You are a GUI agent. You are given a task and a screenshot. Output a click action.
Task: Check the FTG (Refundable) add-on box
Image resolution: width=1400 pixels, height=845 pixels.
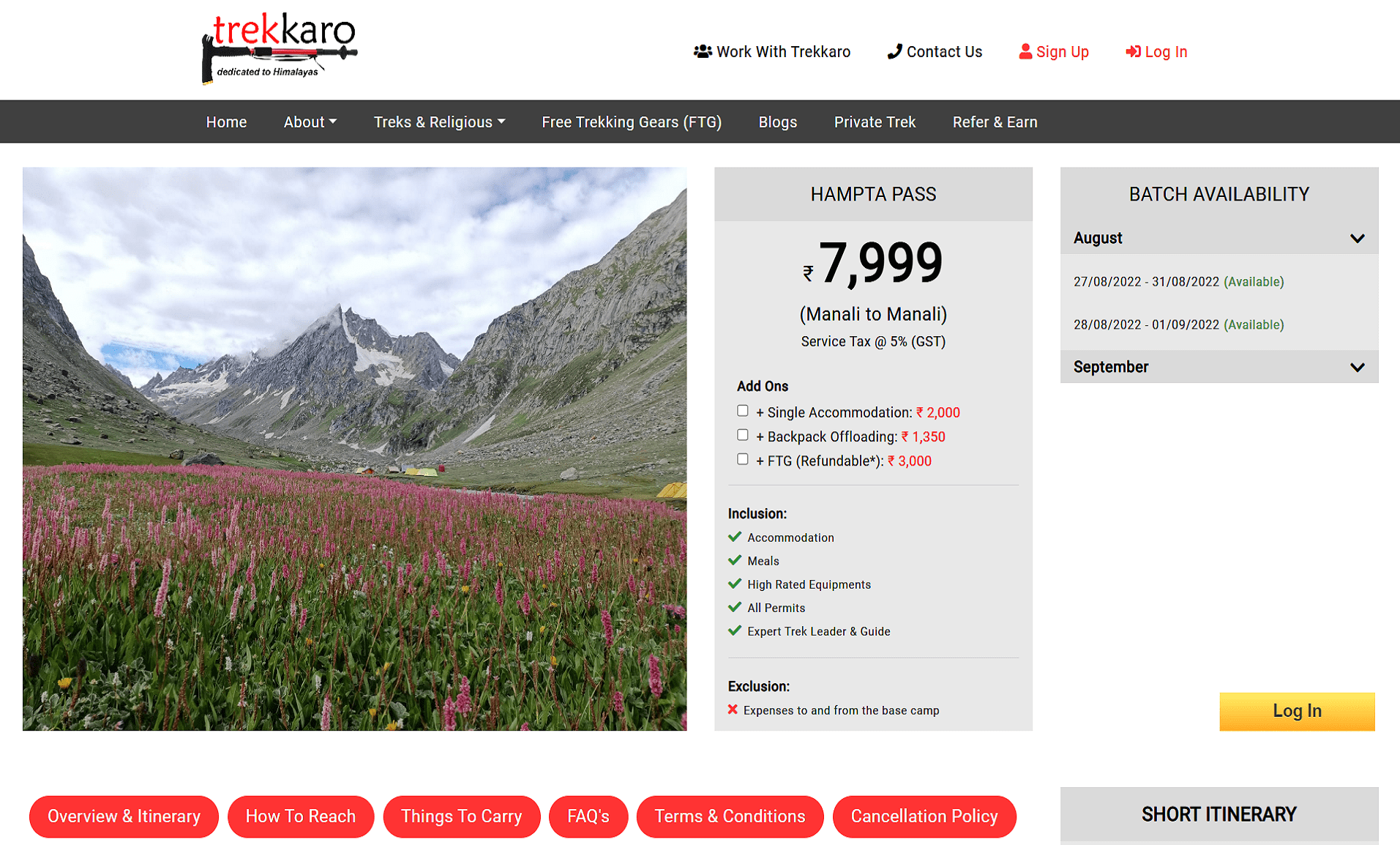pos(743,459)
